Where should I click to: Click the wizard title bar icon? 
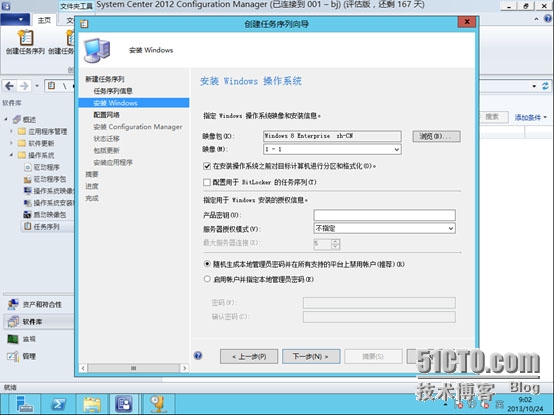click(x=84, y=24)
